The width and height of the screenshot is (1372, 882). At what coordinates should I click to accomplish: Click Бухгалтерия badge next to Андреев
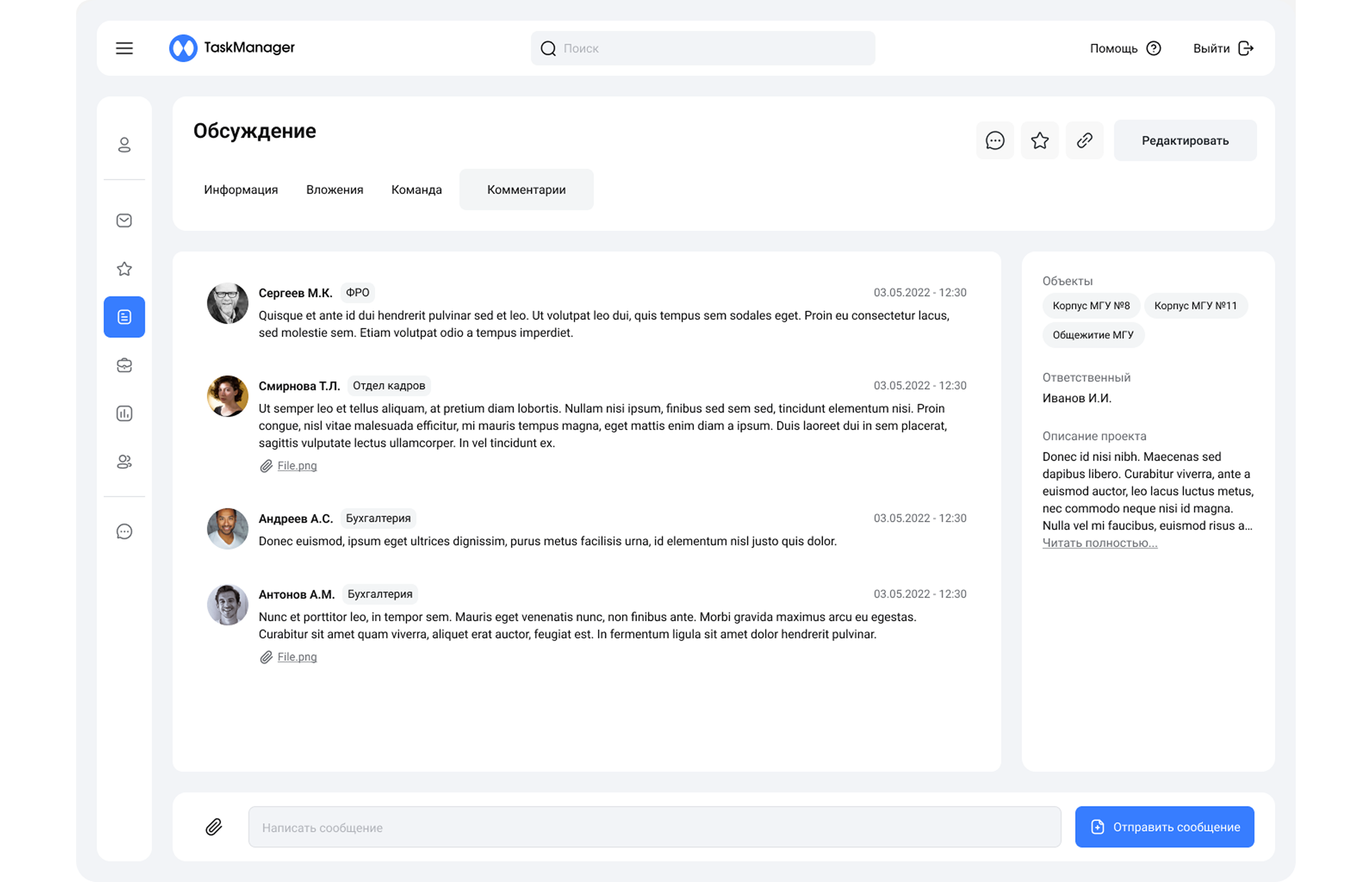coord(378,518)
